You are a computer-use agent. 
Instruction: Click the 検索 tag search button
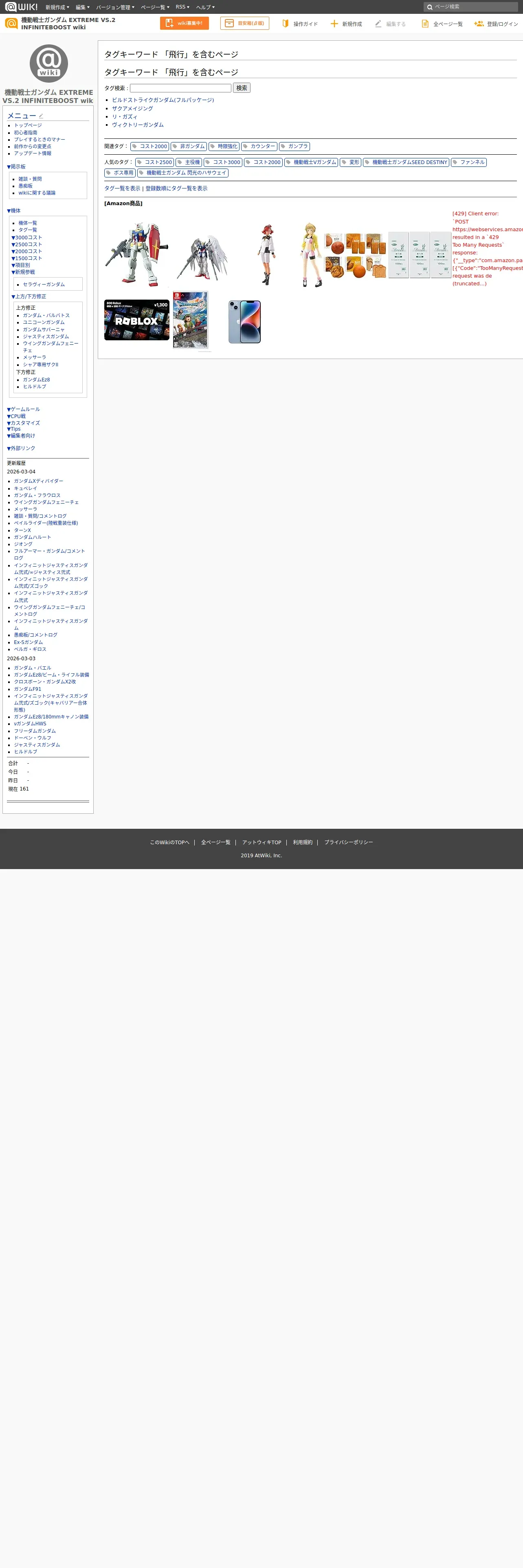[x=242, y=88]
